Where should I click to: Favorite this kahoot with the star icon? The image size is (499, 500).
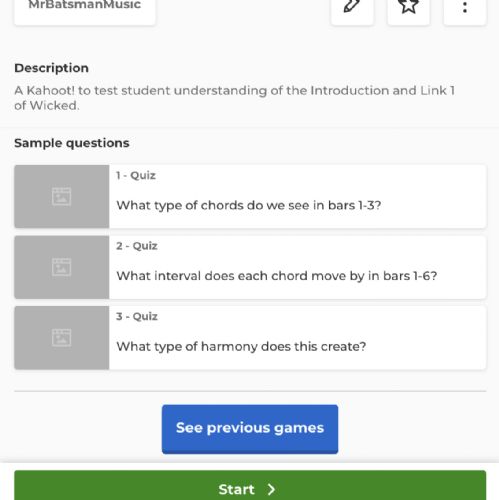(x=408, y=7)
